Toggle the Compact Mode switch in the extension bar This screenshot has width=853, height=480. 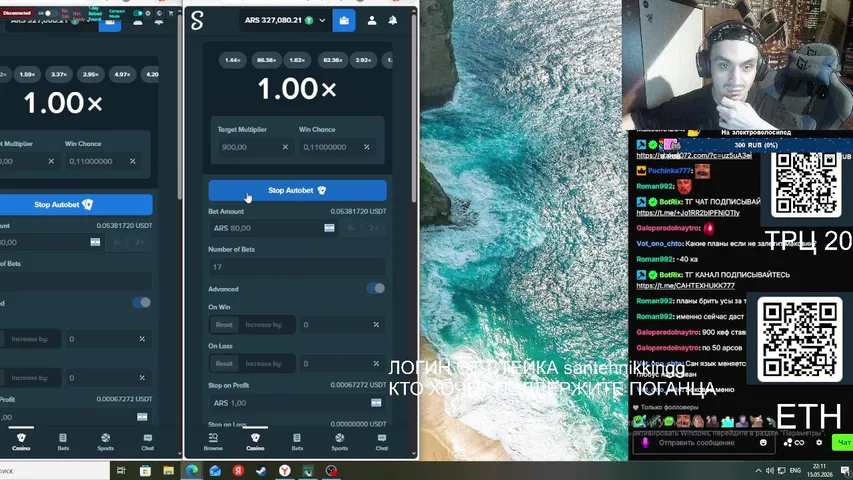pyautogui.click(x=139, y=13)
